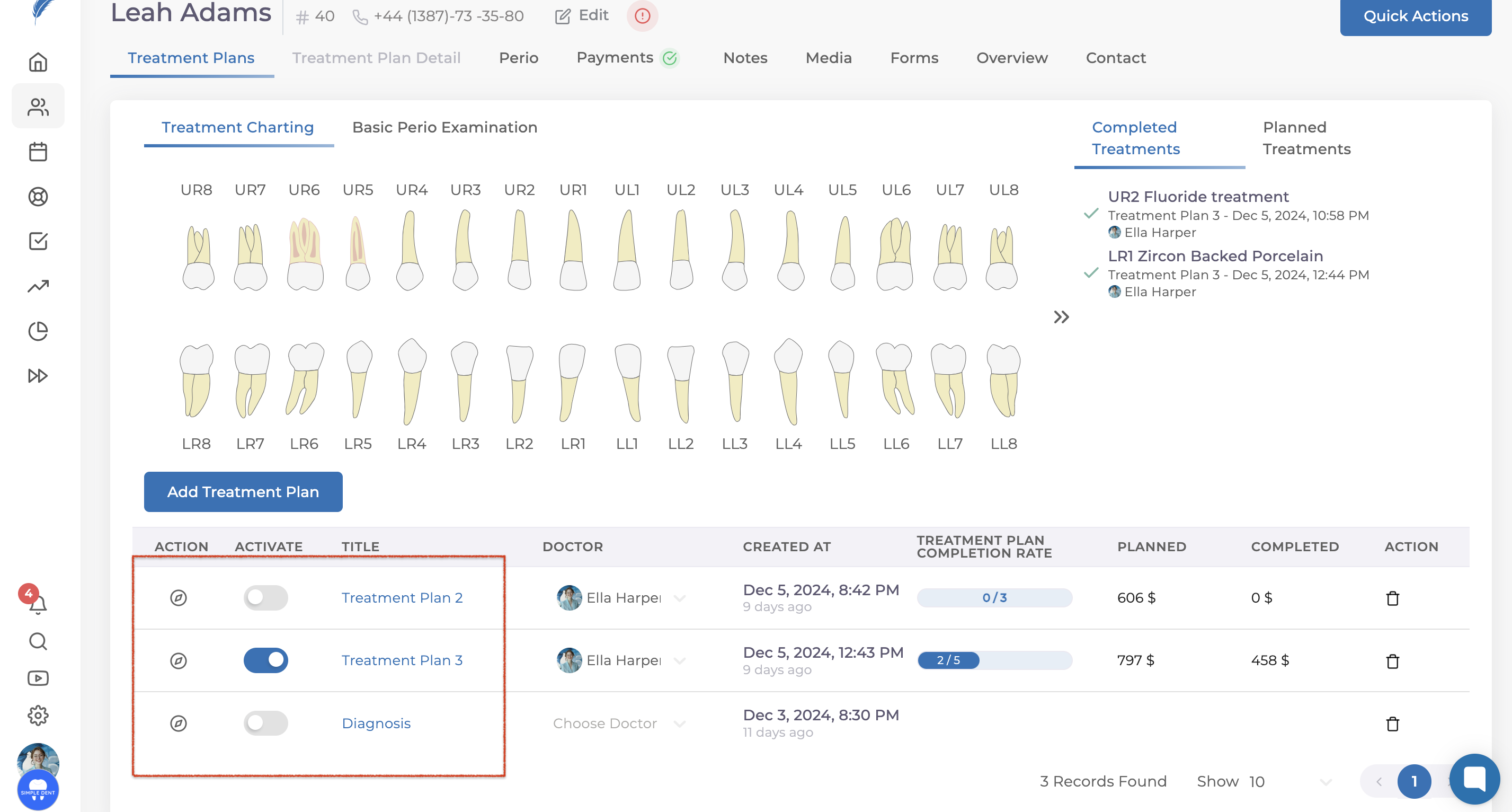Enable the Diagnosis plan toggle
The height and width of the screenshot is (812, 1512).
tap(265, 723)
